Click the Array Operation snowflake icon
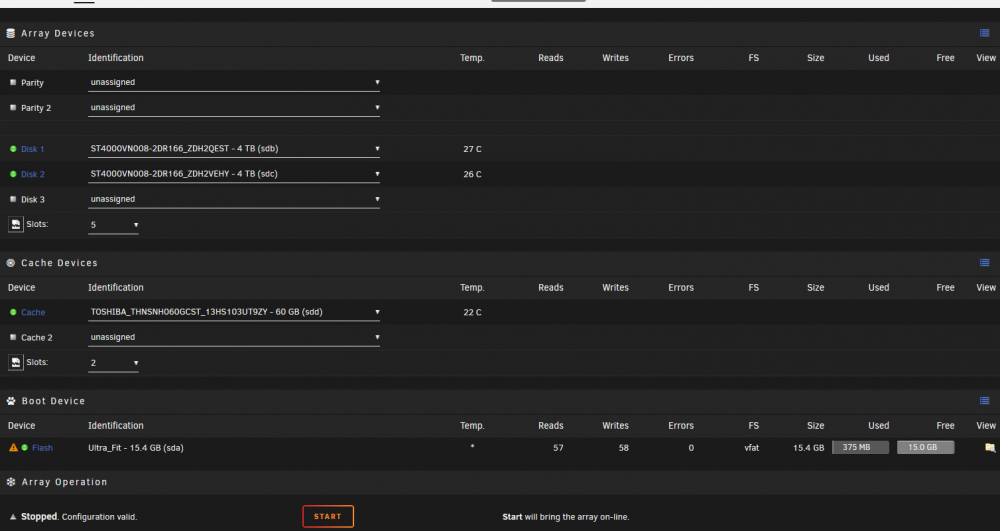1000x531 pixels. 11,482
